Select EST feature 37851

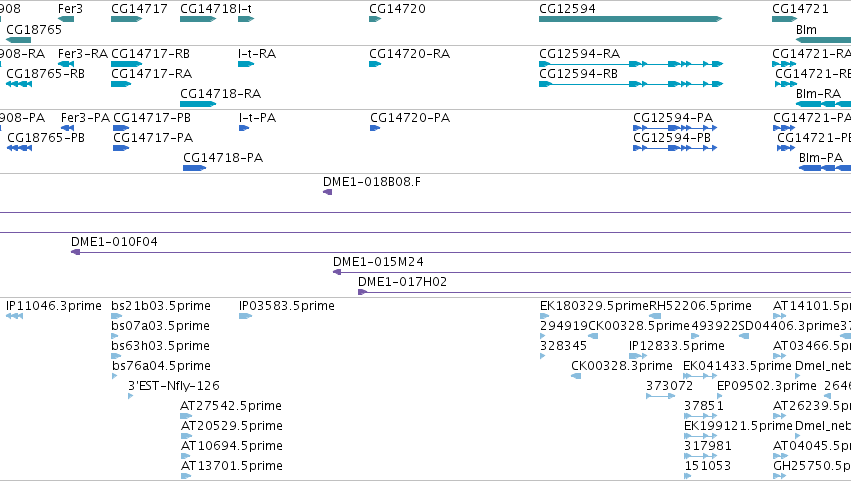pos(701,417)
